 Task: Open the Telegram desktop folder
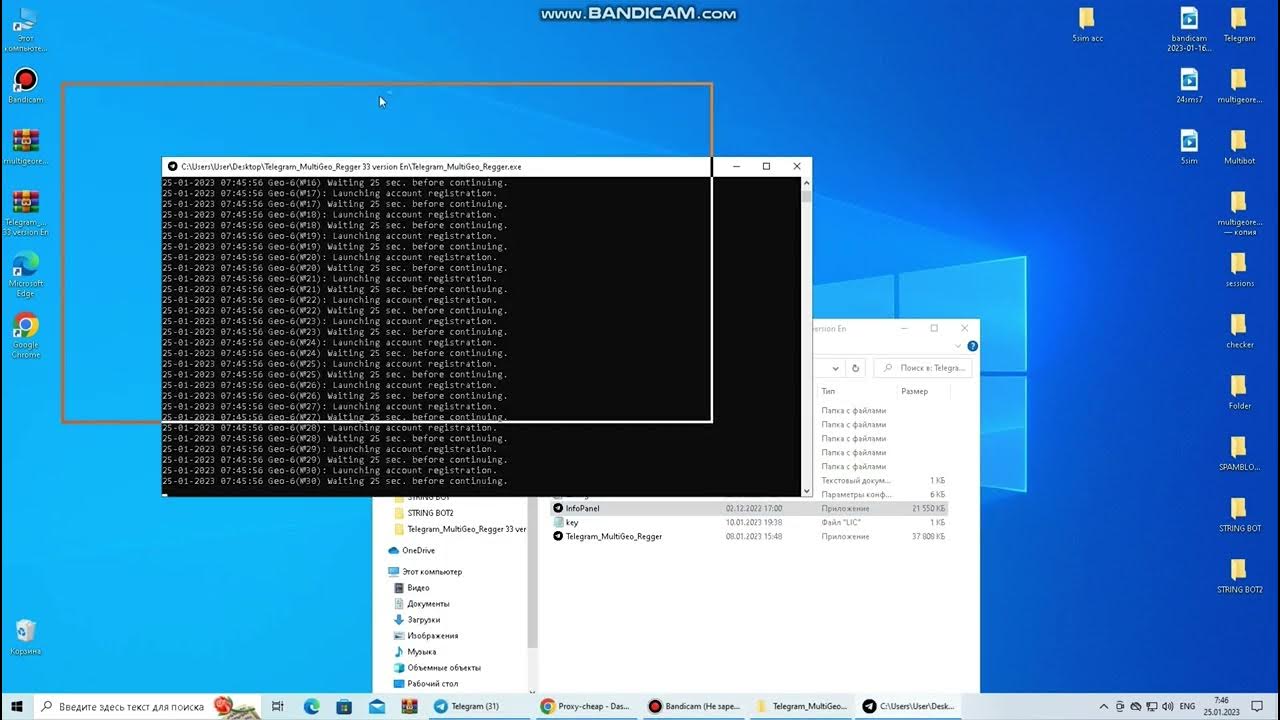pos(1239,23)
